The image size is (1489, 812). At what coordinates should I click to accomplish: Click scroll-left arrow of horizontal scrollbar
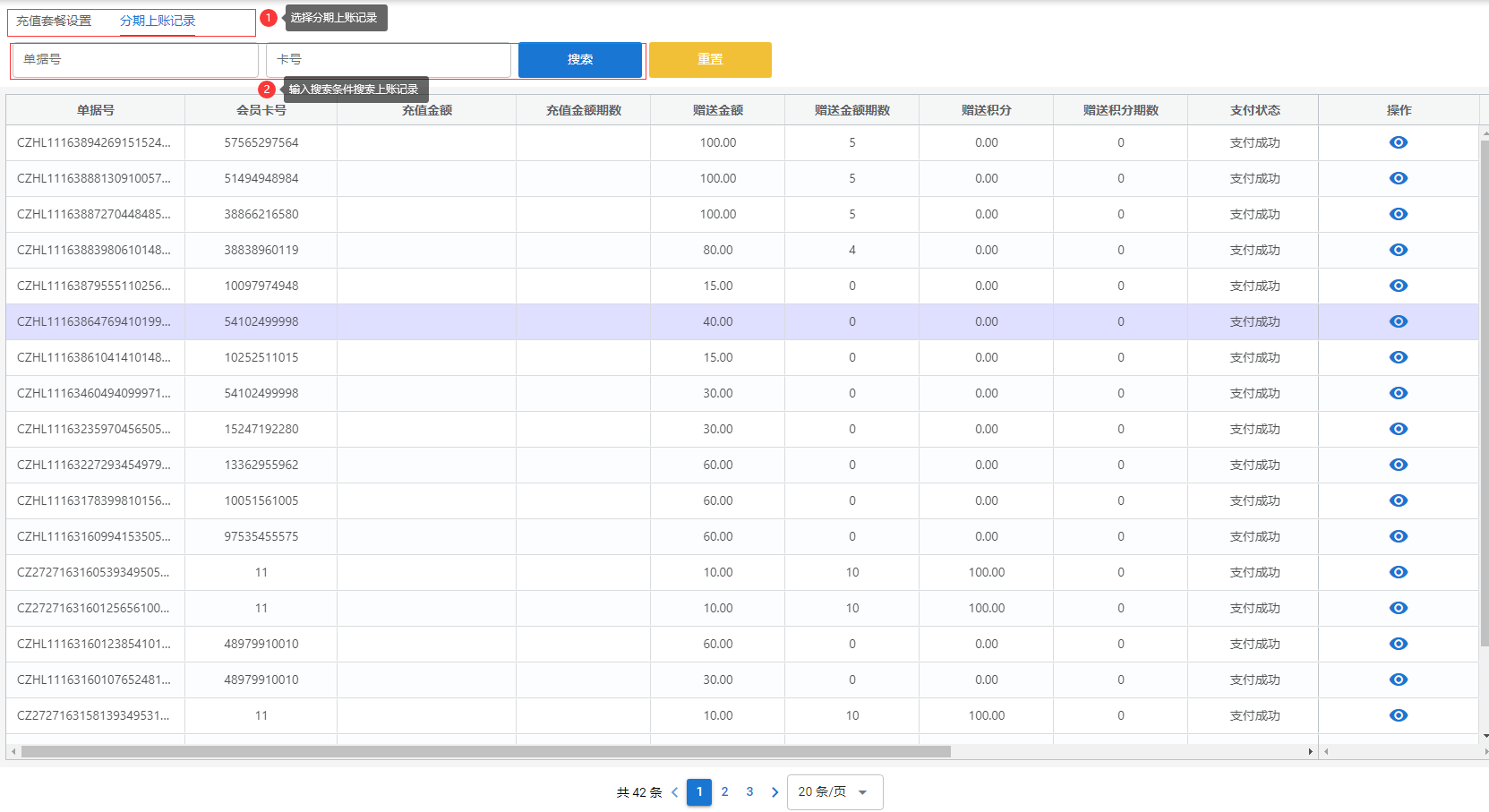[13, 751]
